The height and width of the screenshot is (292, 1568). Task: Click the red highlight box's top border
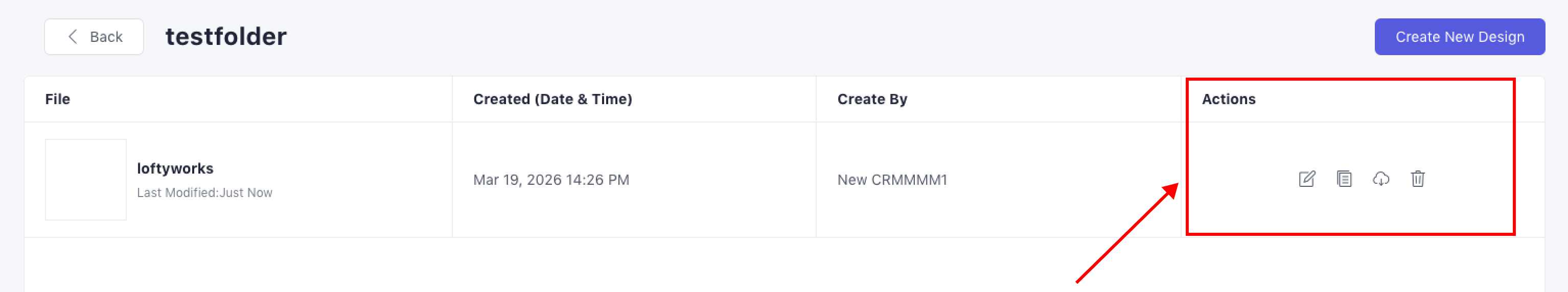point(1349,80)
